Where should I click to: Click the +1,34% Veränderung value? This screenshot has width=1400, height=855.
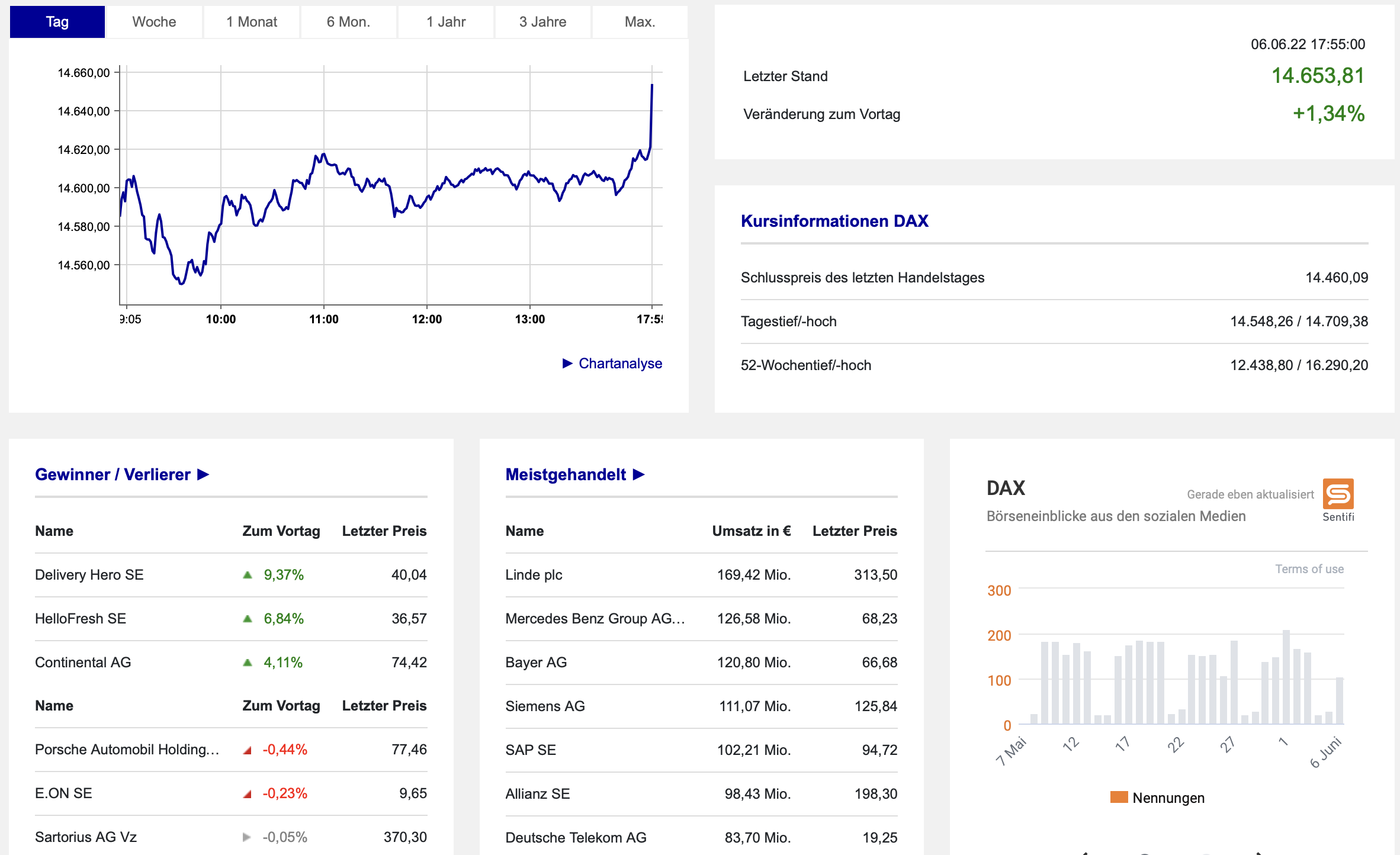pos(1328,114)
